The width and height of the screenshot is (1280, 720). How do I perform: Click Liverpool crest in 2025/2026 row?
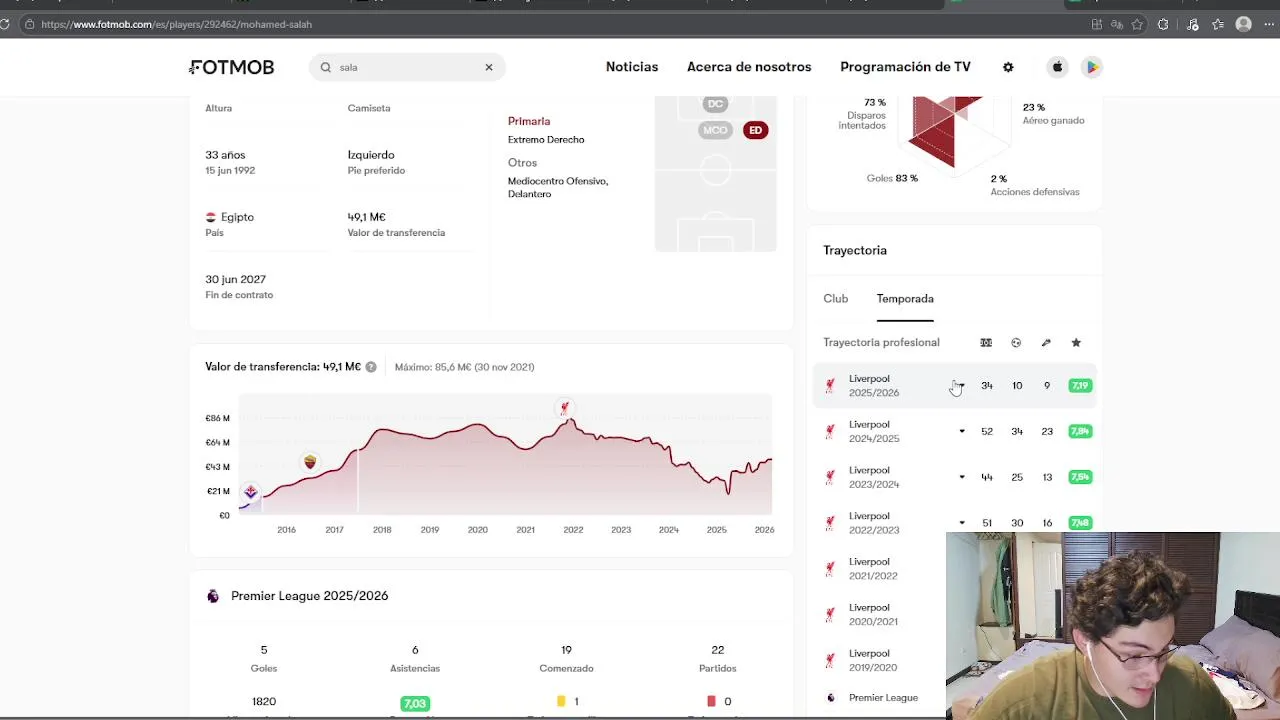(830, 386)
